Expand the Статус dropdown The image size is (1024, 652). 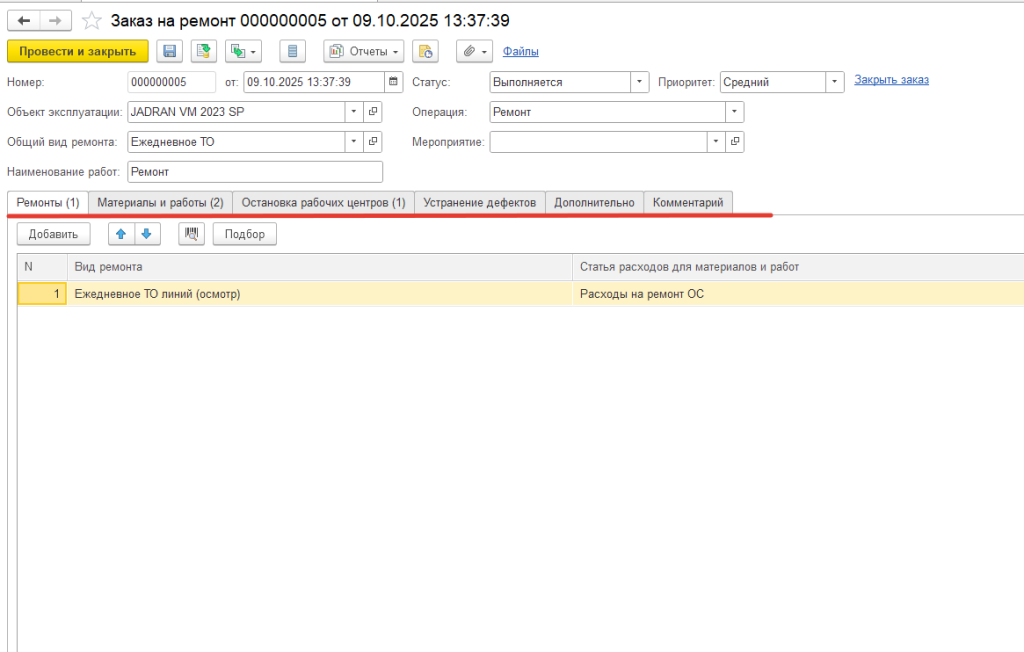(639, 82)
